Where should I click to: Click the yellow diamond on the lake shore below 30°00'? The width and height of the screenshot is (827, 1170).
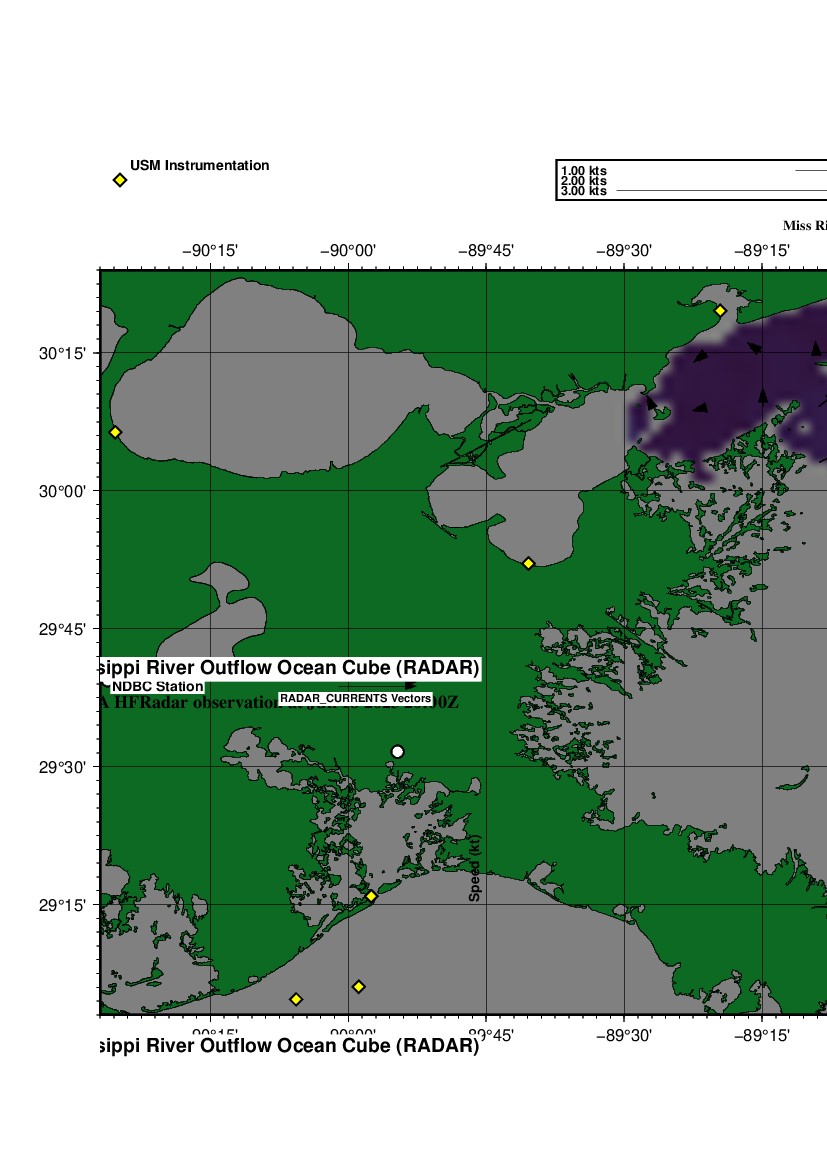click(x=529, y=564)
